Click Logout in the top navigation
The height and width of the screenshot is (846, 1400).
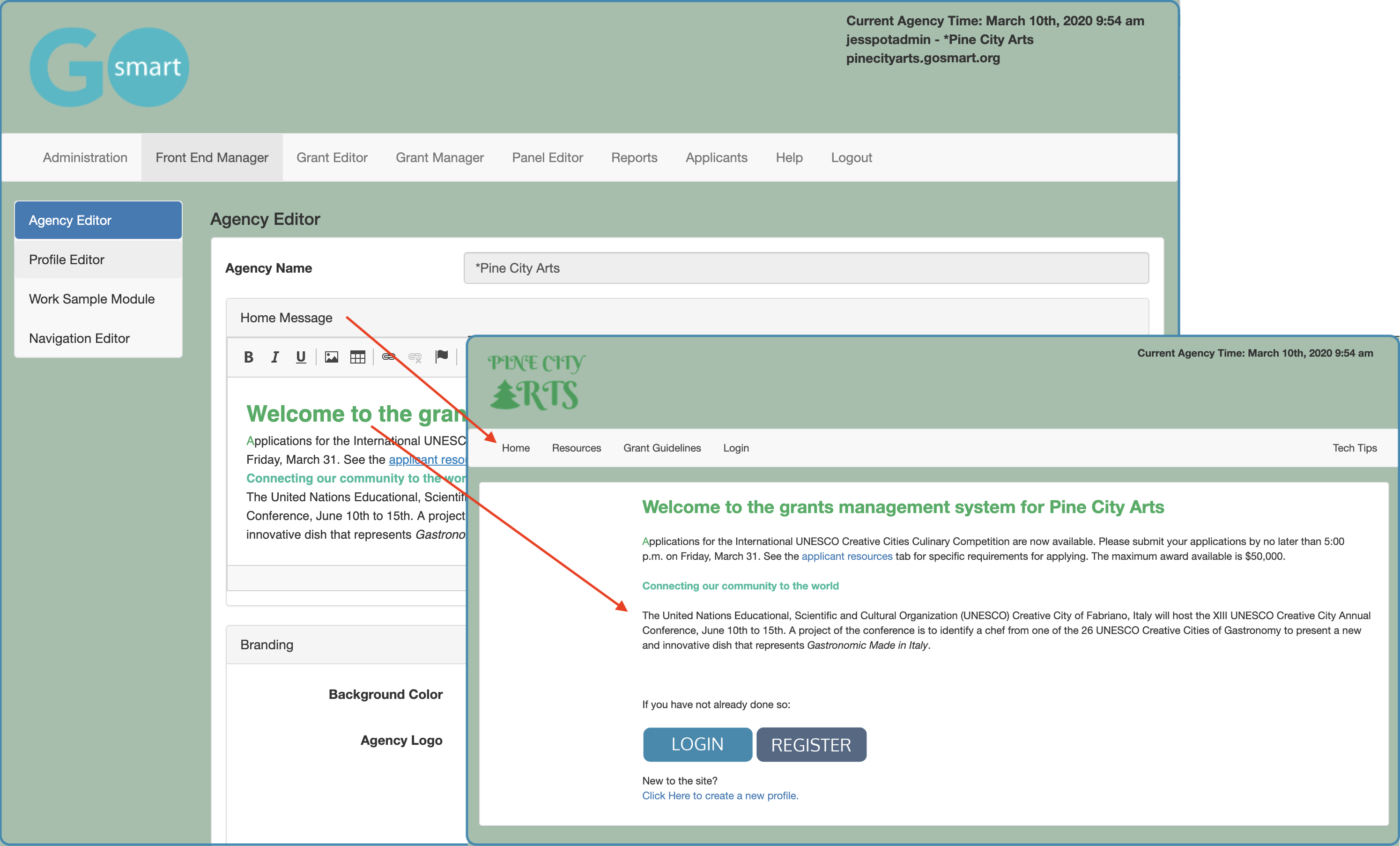pos(851,157)
